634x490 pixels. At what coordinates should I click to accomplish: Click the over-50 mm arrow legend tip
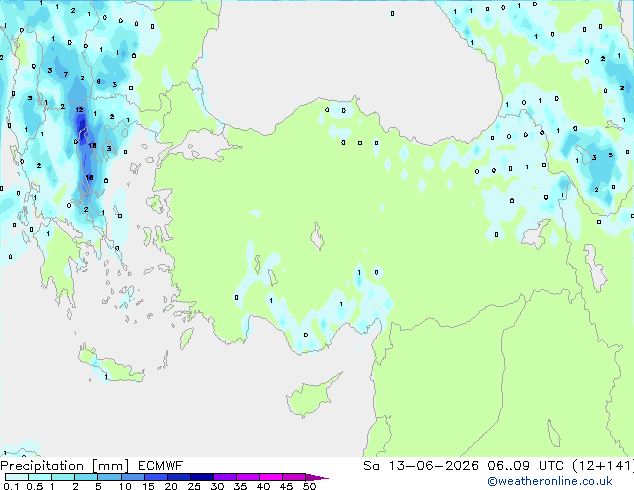[x=317, y=477]
